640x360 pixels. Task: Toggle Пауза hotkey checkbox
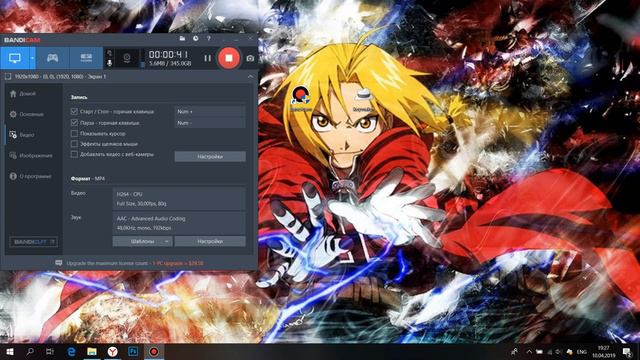click(74, 122)
